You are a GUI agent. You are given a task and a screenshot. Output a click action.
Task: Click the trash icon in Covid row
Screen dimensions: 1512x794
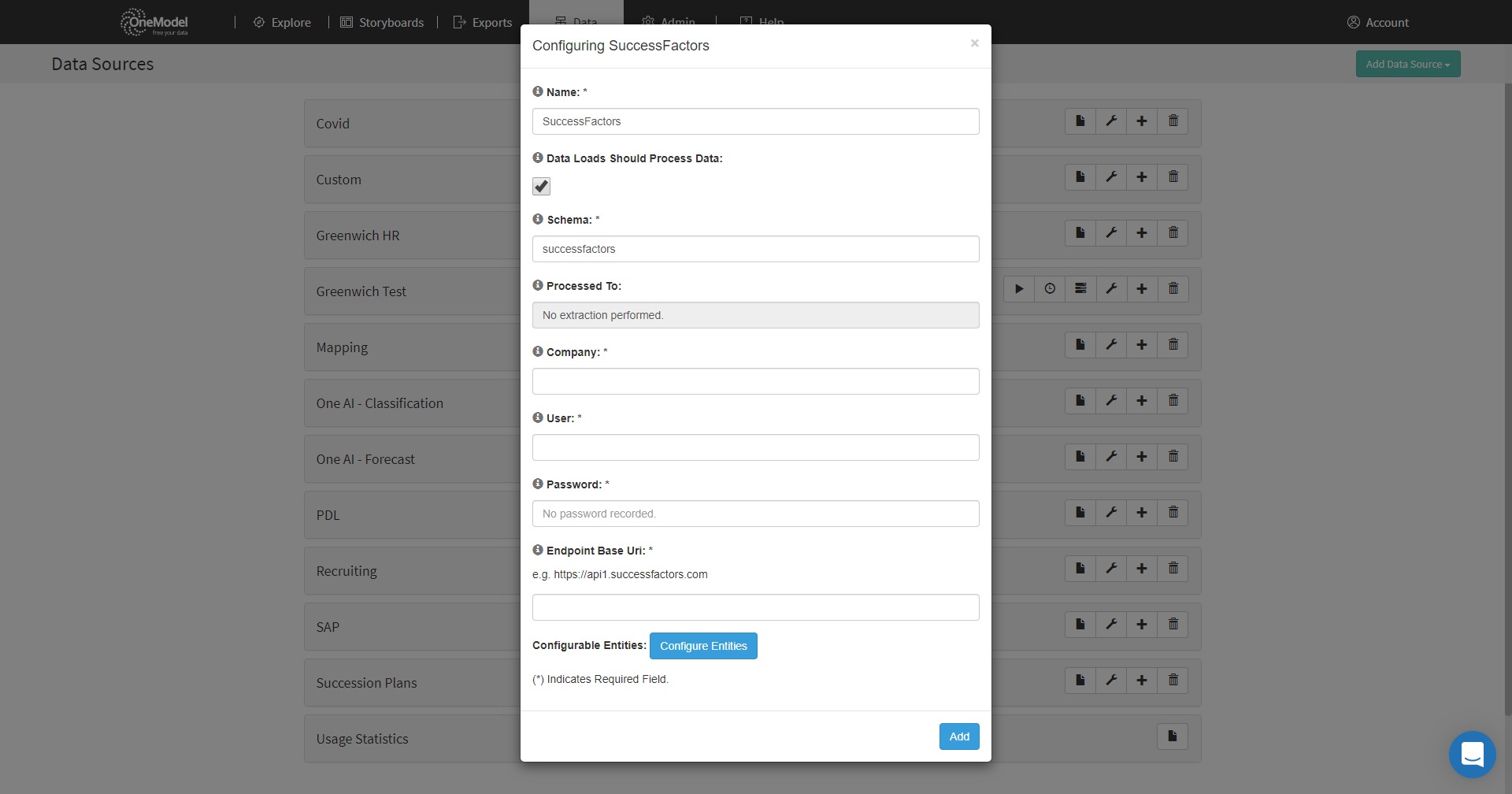click(1173, 121)
